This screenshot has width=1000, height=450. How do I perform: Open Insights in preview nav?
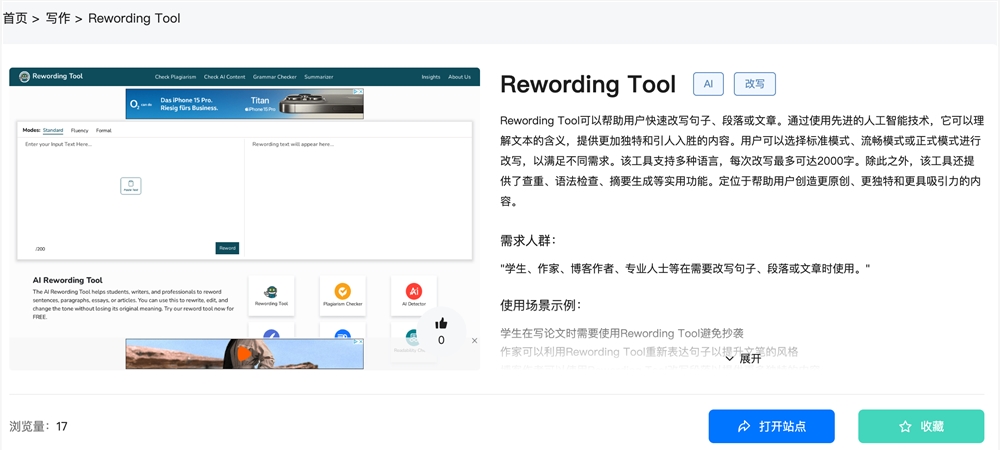coord(431,77)
